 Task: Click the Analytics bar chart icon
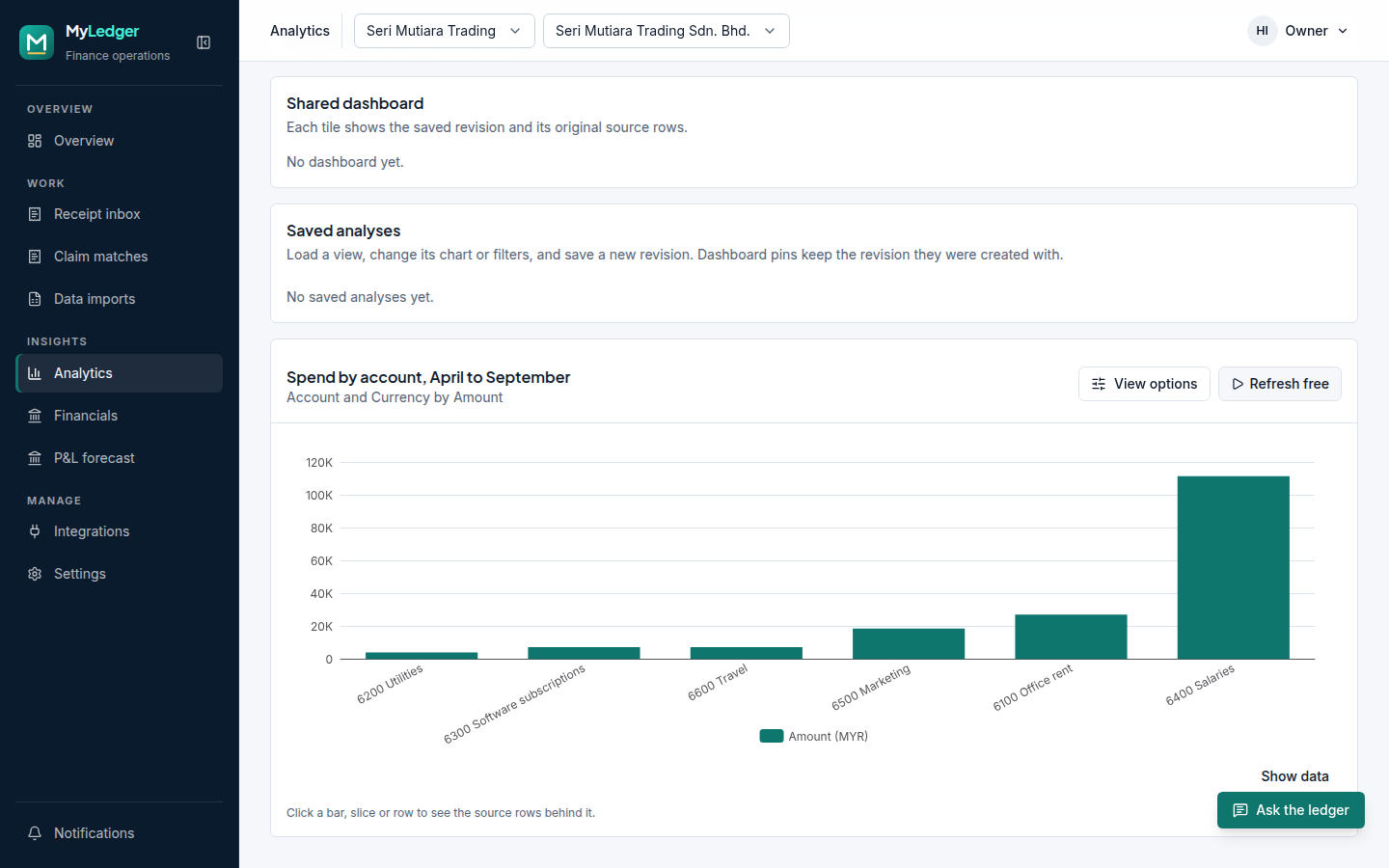point(35,373)
